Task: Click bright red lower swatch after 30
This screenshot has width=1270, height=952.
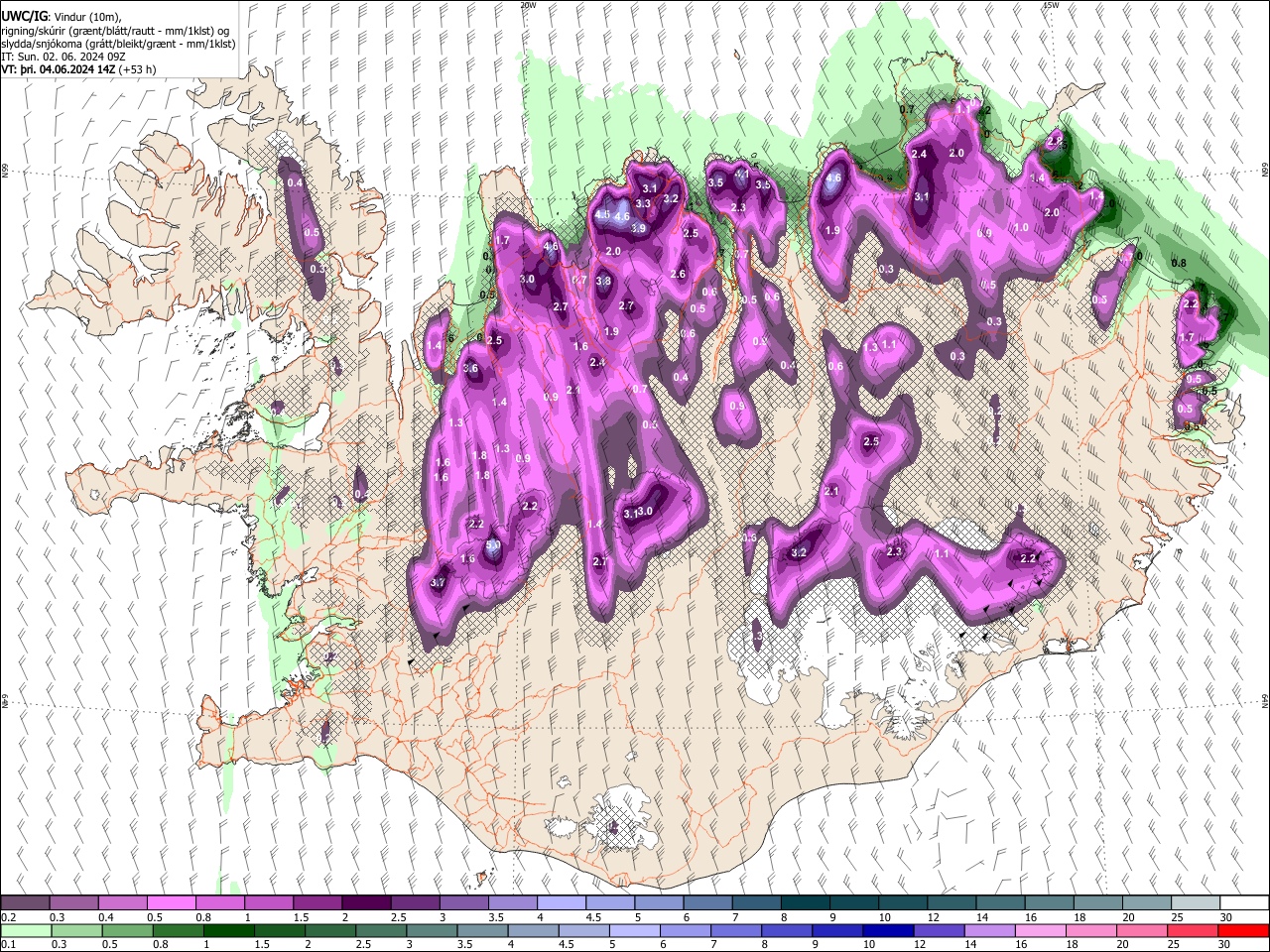Action: 1242,930
